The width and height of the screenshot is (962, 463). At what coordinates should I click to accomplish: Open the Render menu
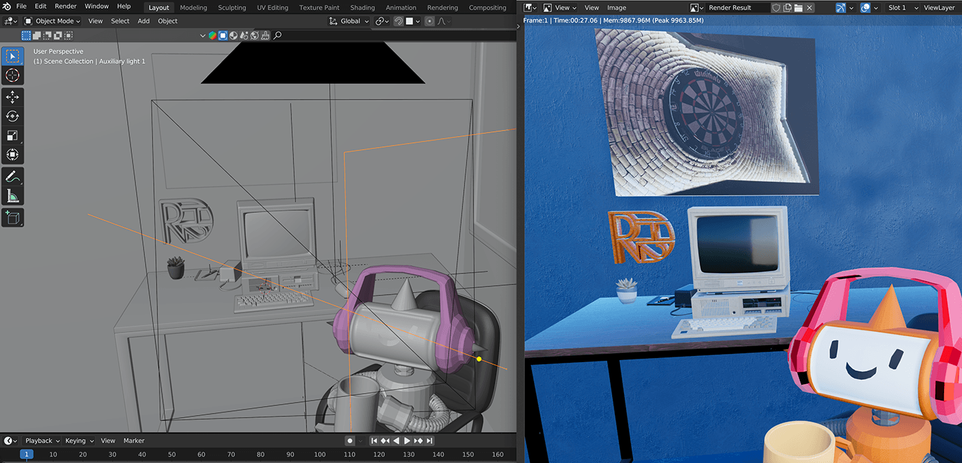pos(66,6)
